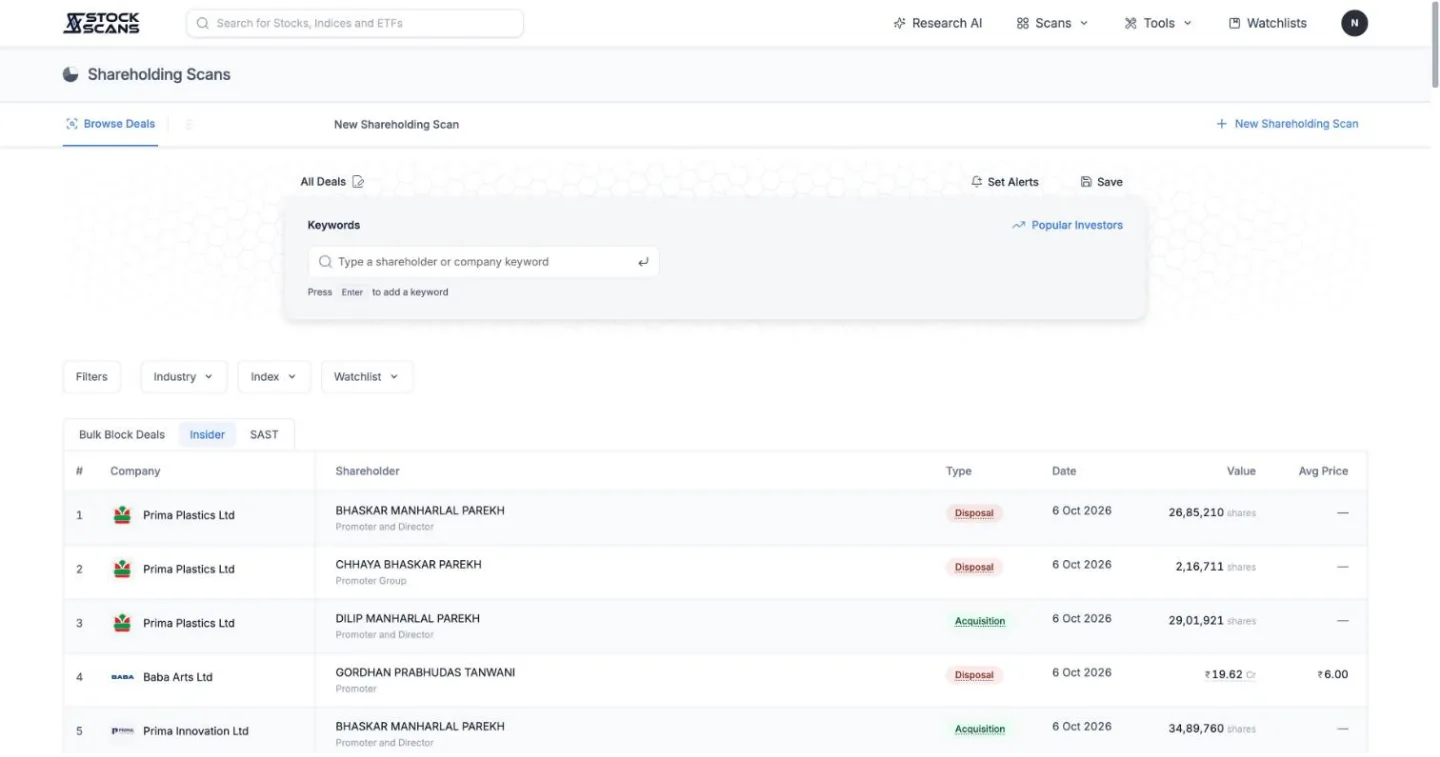Click the ₹19.62 Cr value
This screenshot has width=1440, height=757.
click(1230, 674)
